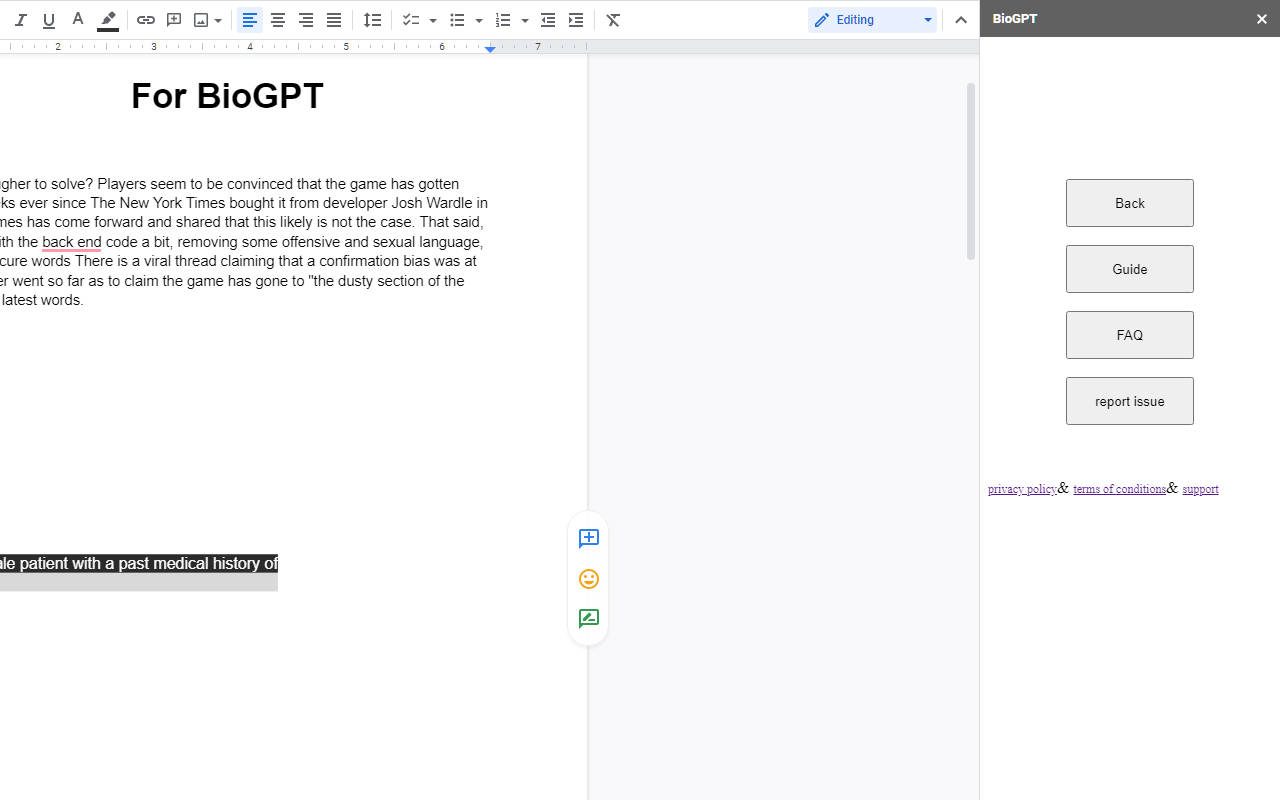This screenshot has height=800, width=1280.
Task: Expand the bulleted list options arrow
Action: 479,20
